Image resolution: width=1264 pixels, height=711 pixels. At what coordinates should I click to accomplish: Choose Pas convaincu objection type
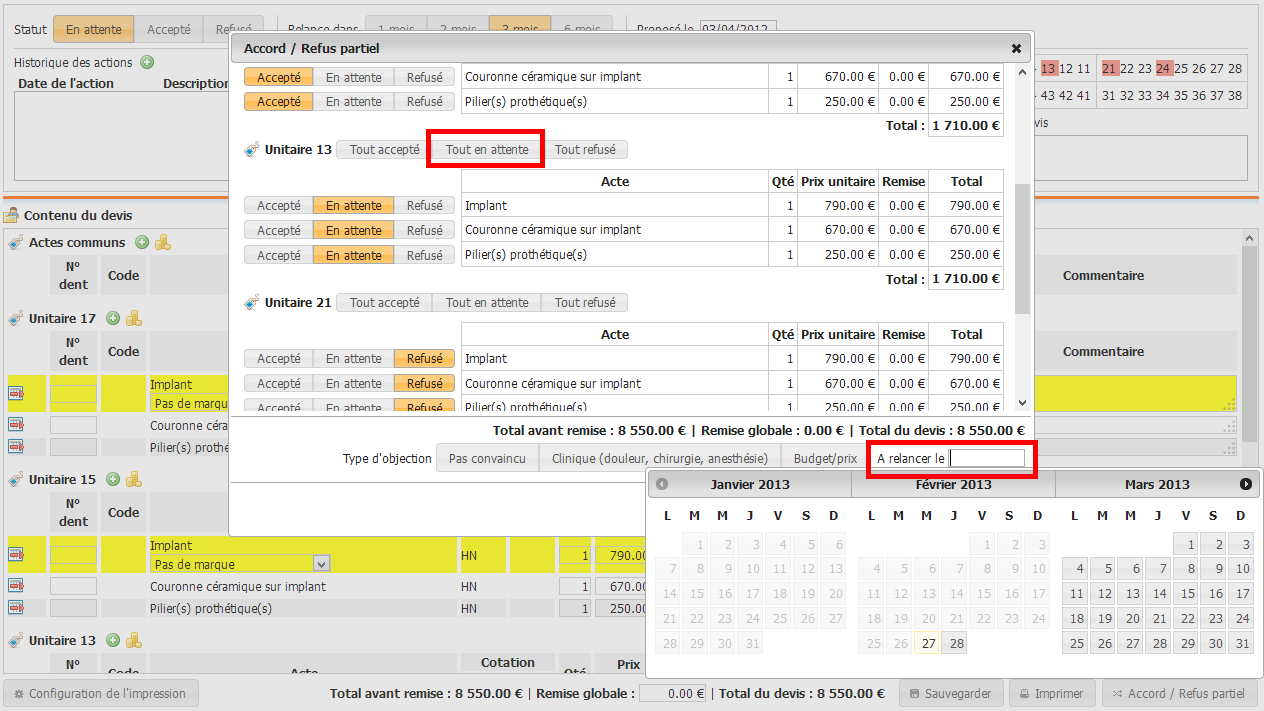487,459
